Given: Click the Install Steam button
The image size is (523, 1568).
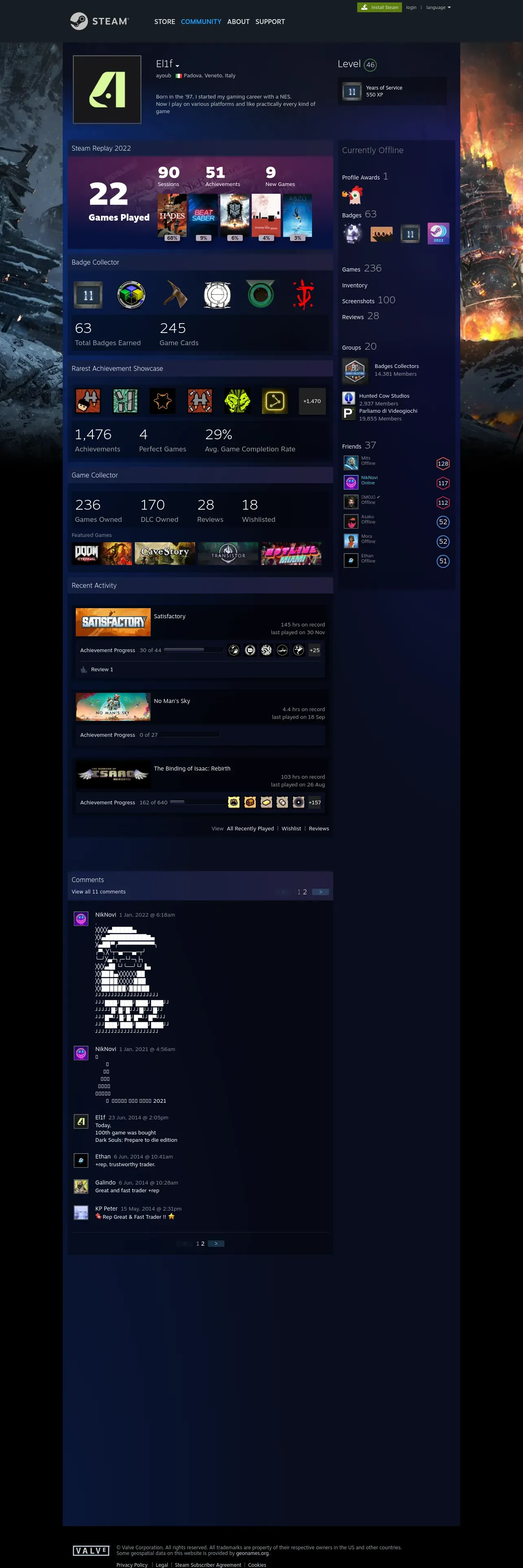Looking at the screenshot, I should tap(379, 7).
